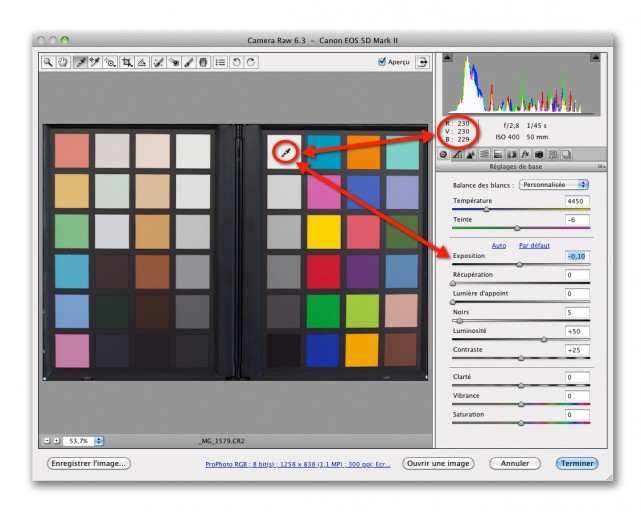Click the Noirs value field 5
This screenshot has height=512, width=641.
(x=577, y=313)
